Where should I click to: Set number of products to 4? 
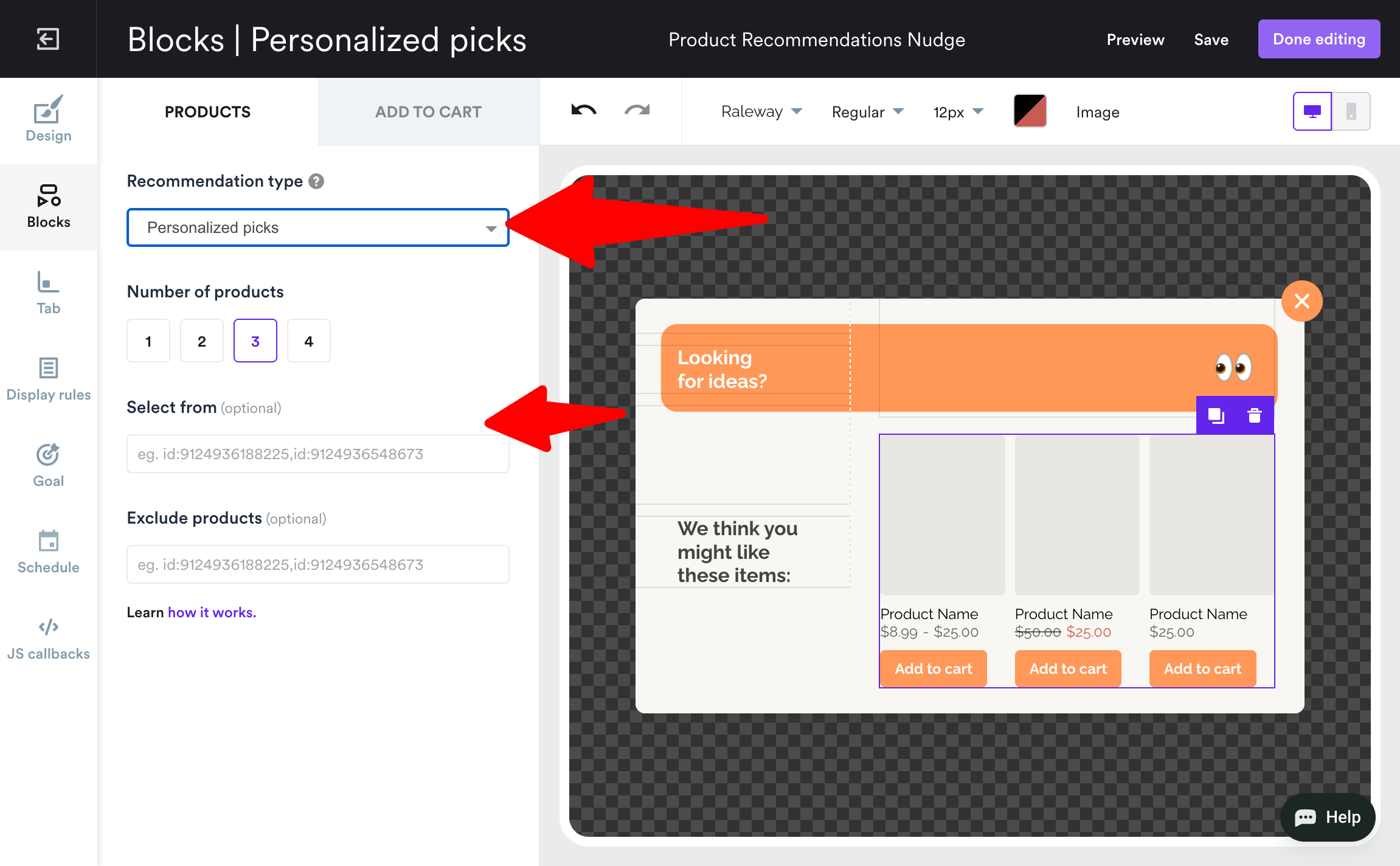(x=309, y=341)
